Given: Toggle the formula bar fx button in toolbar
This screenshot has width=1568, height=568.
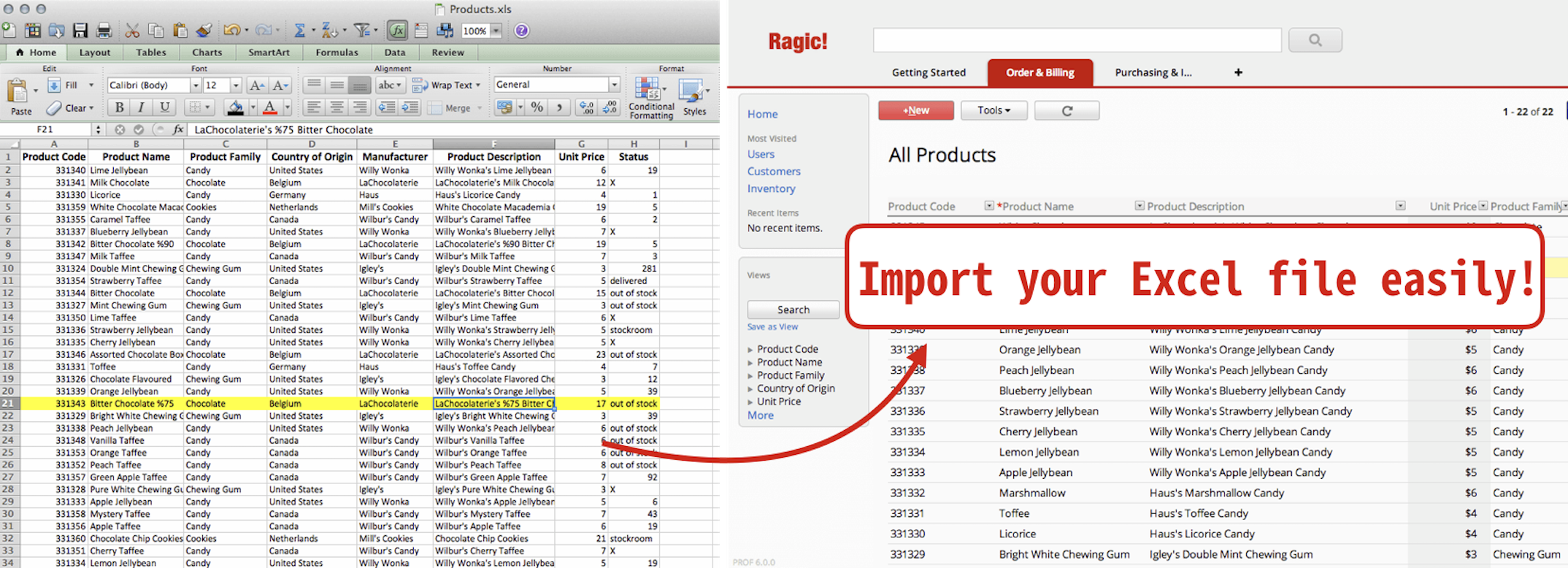Looking at the screenshot, I should [397, 30].
